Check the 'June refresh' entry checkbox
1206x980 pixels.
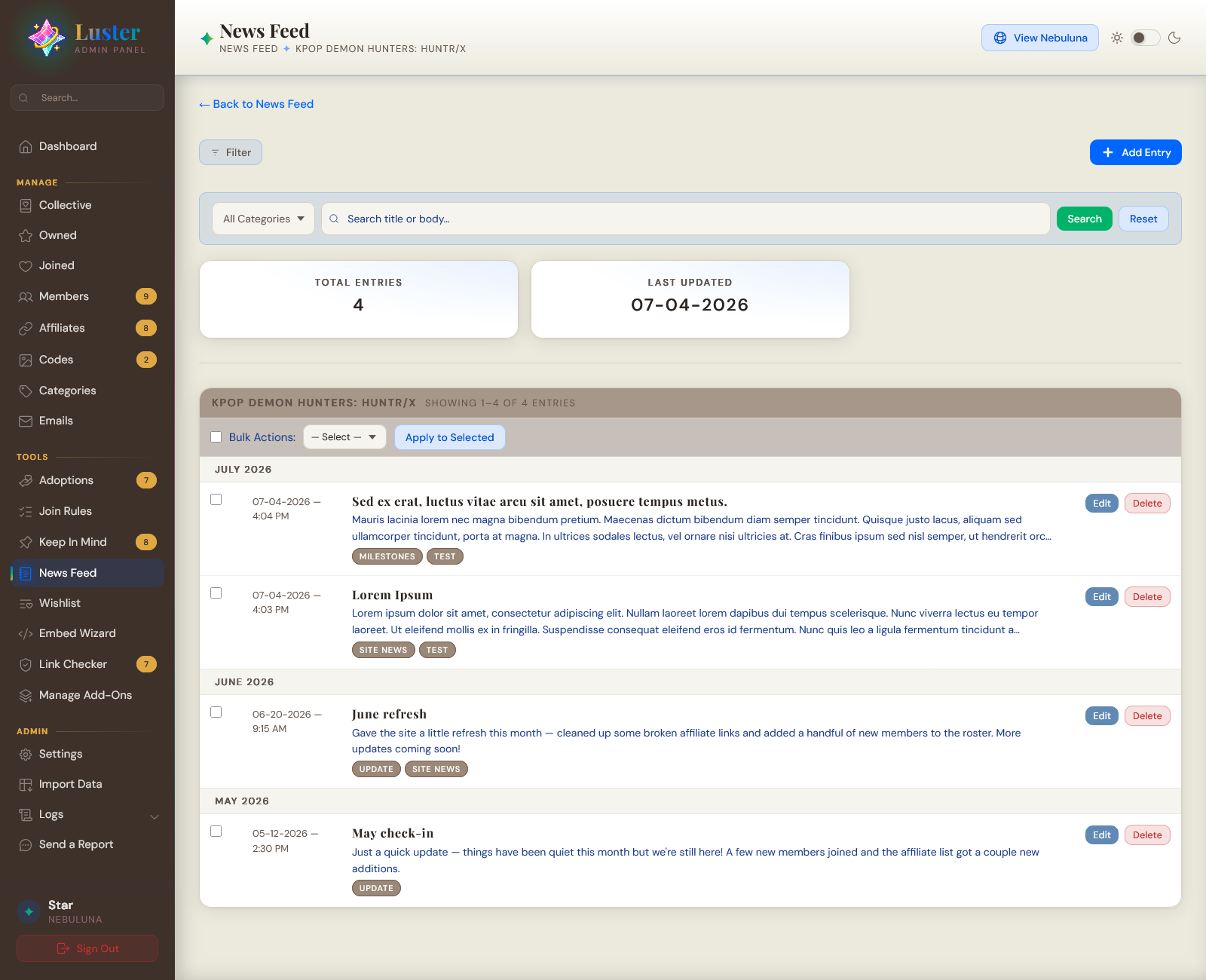tap(216, 712)
